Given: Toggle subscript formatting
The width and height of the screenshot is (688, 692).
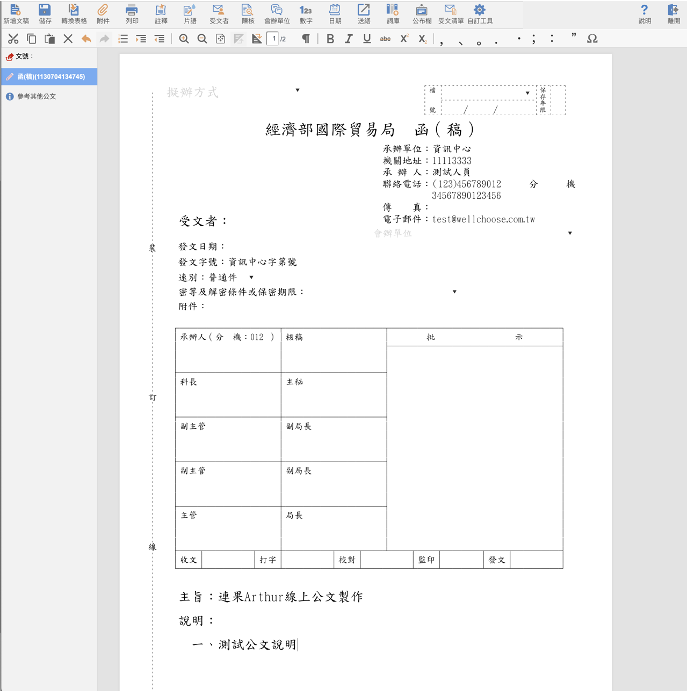Looking at the screenshot, I should 422,39.
